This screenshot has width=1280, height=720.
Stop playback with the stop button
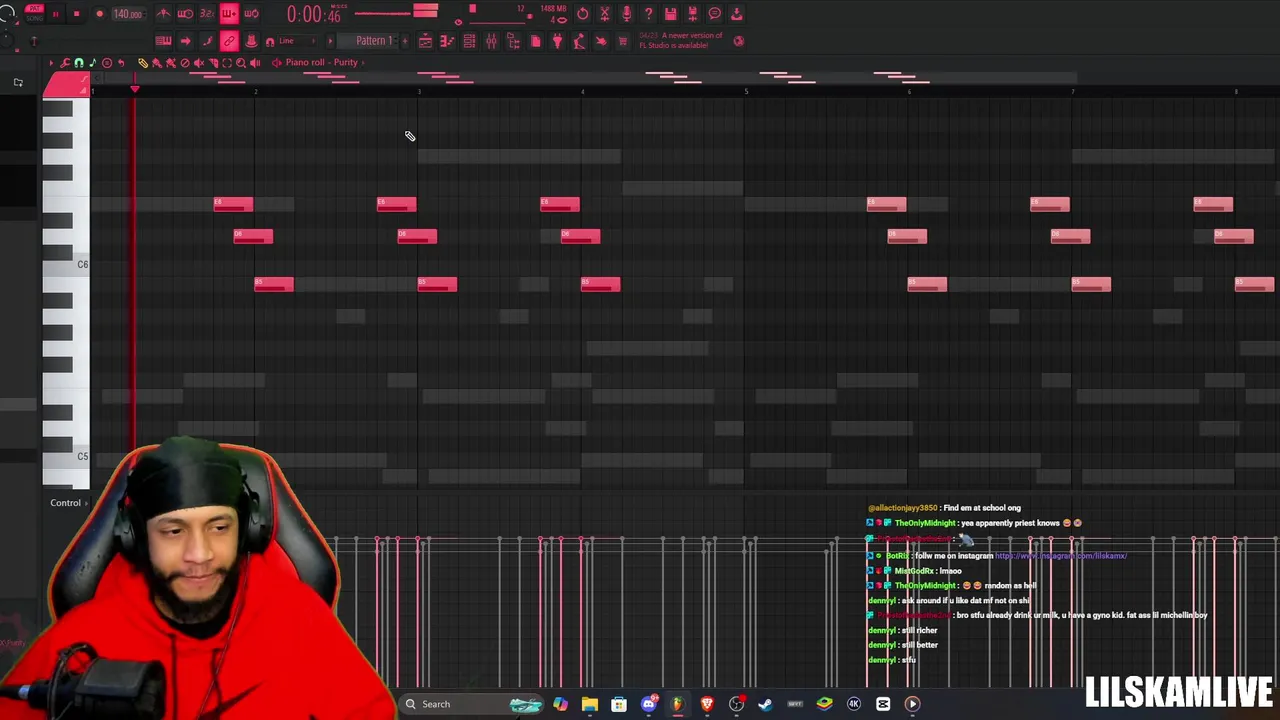76,14
